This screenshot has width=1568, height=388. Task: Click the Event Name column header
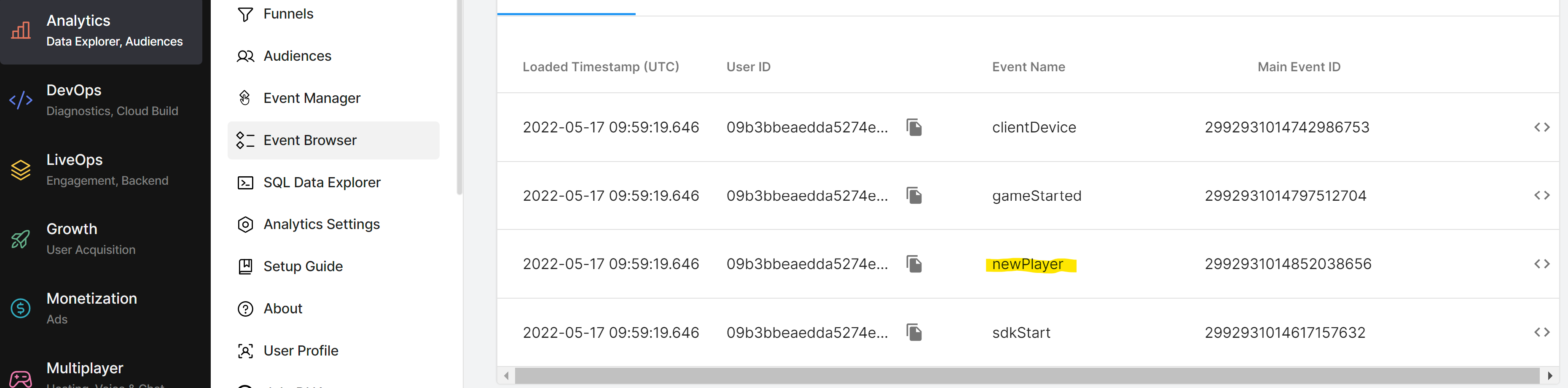(1028, 67)
